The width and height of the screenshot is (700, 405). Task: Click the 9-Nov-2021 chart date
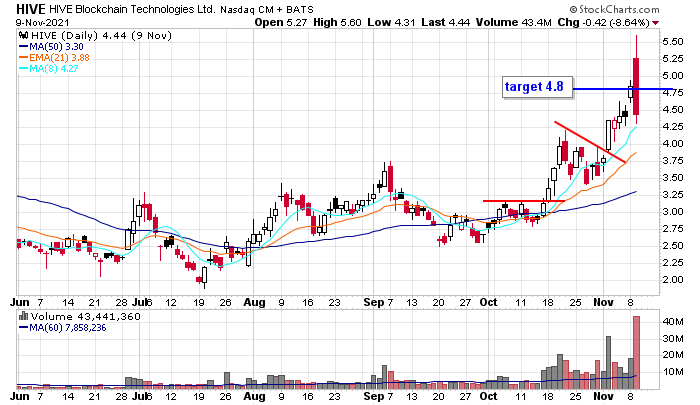pyautogui.click(x=42, y=22)
